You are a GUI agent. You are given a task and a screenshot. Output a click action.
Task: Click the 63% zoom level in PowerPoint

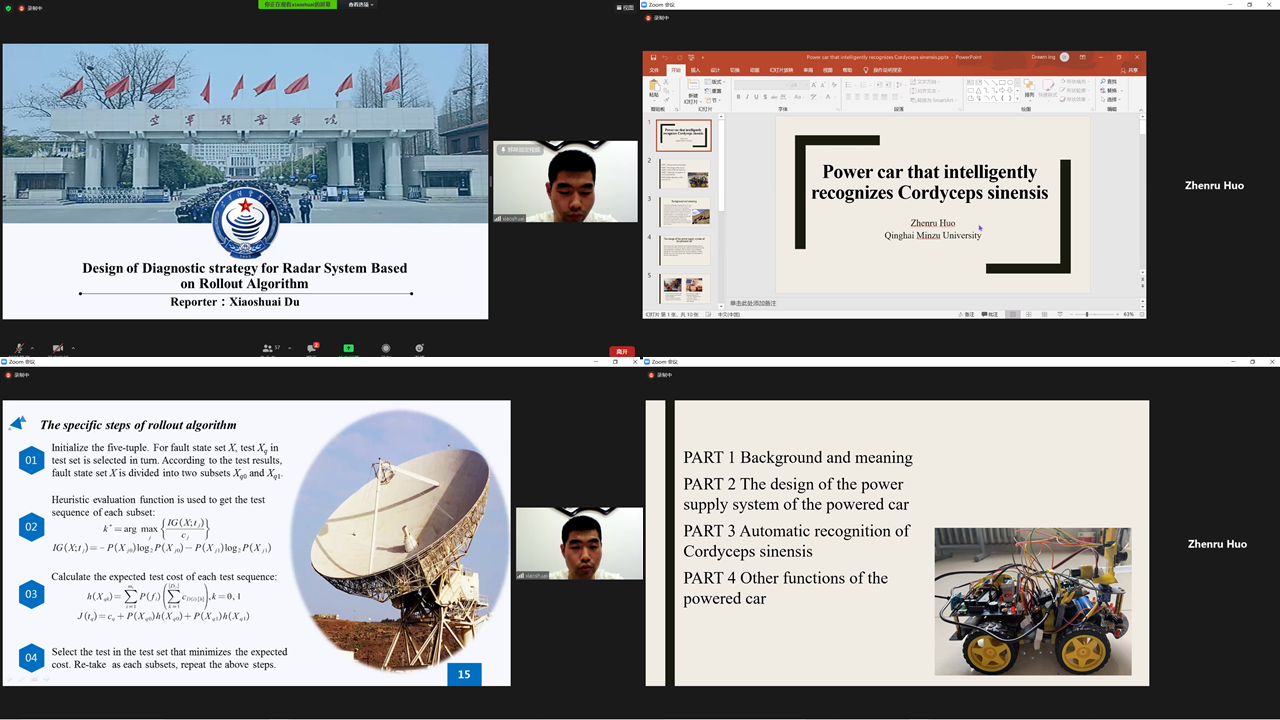(x=1129, y=314)
